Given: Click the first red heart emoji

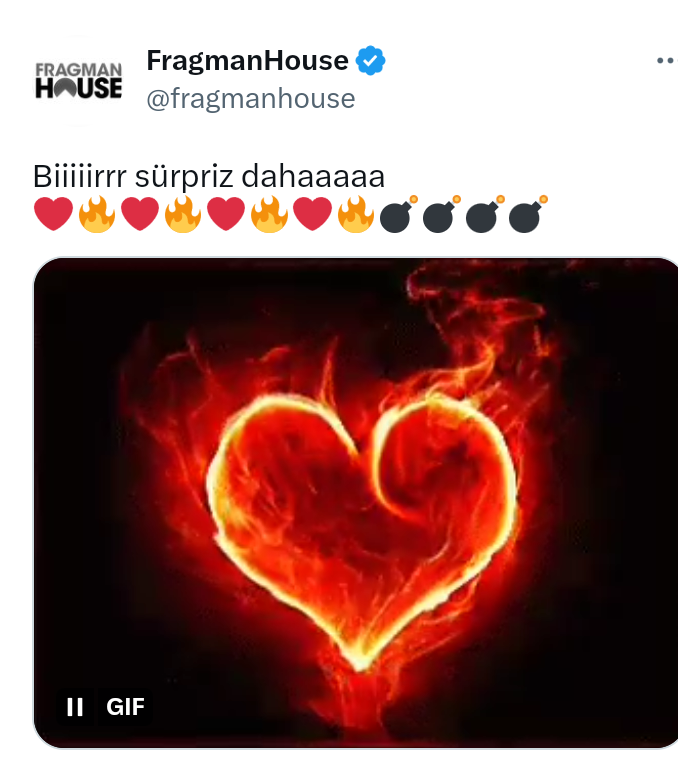Looking at the screenshot, I should [53, 214].
